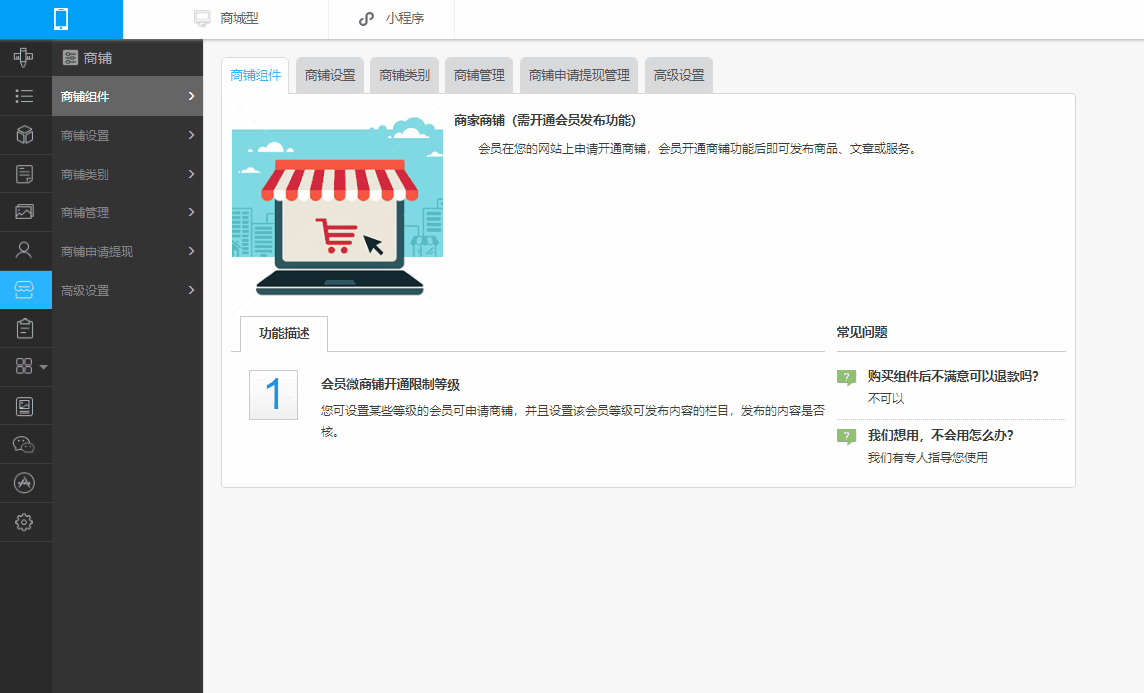Click the 会员微商铺开通限制等级 feature title

[x=390, y=384]
